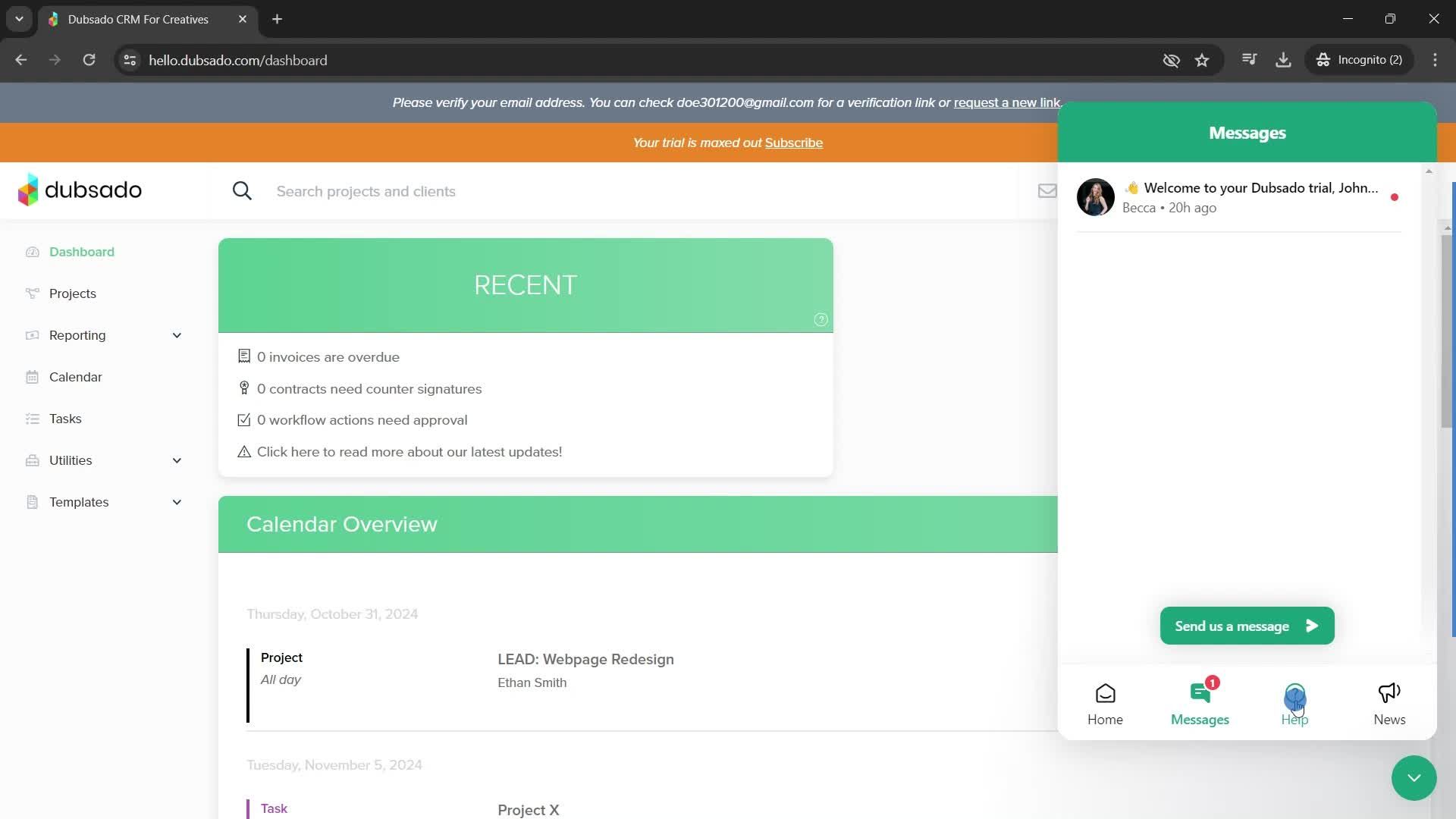Open the media control icon in toolbar
1456x819 pixels.
[1250, 60]
